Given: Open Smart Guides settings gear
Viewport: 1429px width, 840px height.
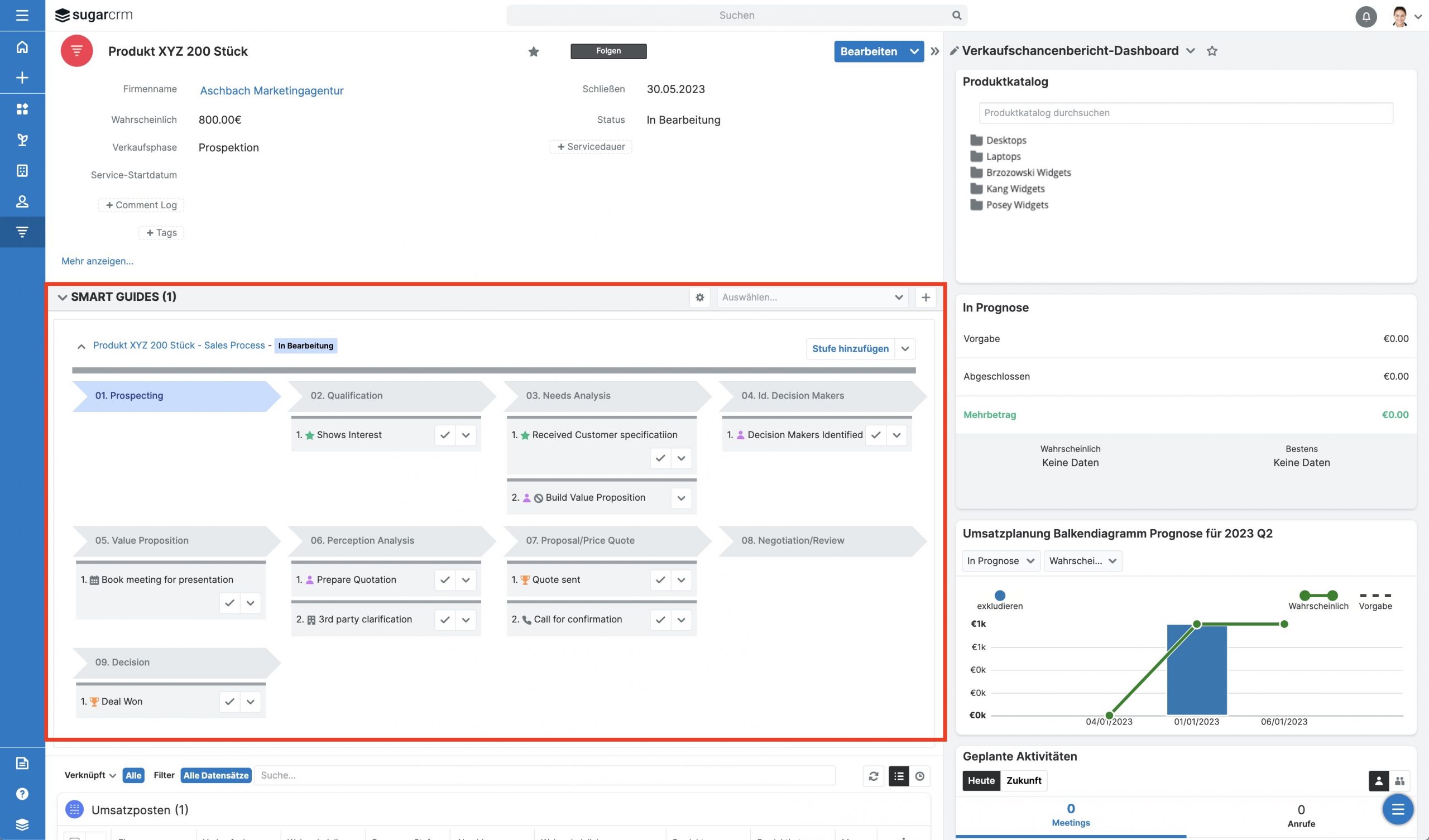Looking at the screenshot, I should 699,297.
